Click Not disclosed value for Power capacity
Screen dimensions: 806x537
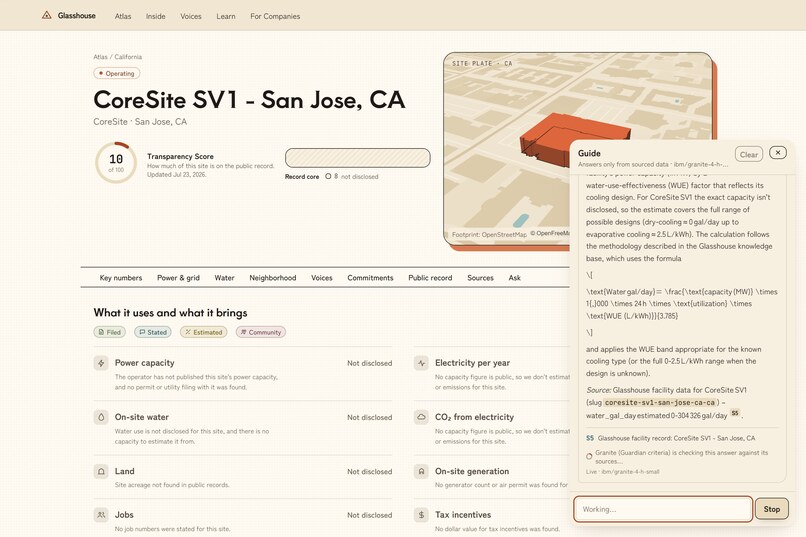click(370, 363)
